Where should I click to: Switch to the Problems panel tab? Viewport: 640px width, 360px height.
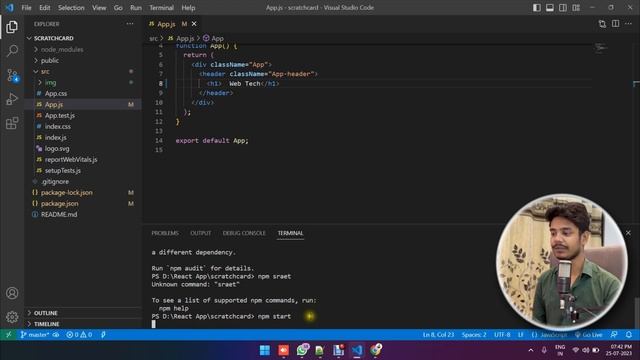[165, 233]
